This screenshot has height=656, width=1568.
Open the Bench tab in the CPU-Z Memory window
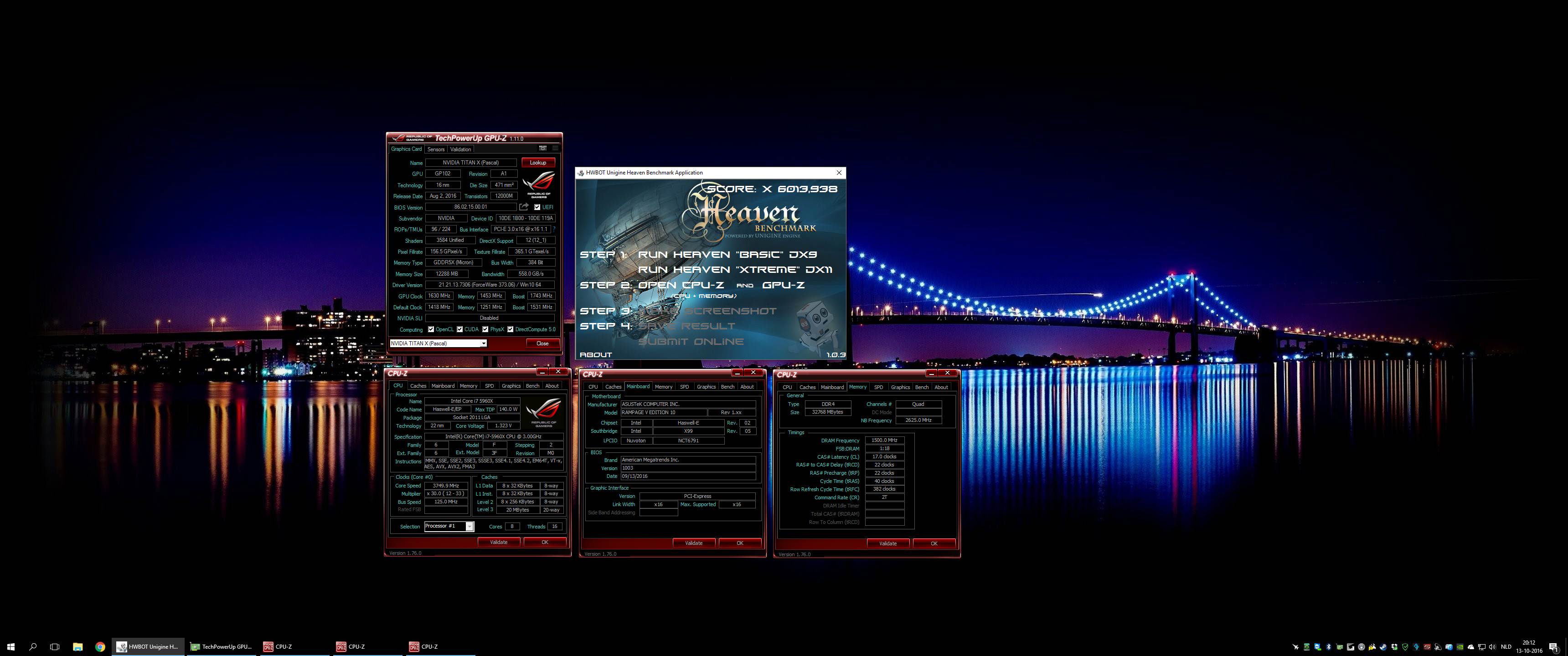922,387
